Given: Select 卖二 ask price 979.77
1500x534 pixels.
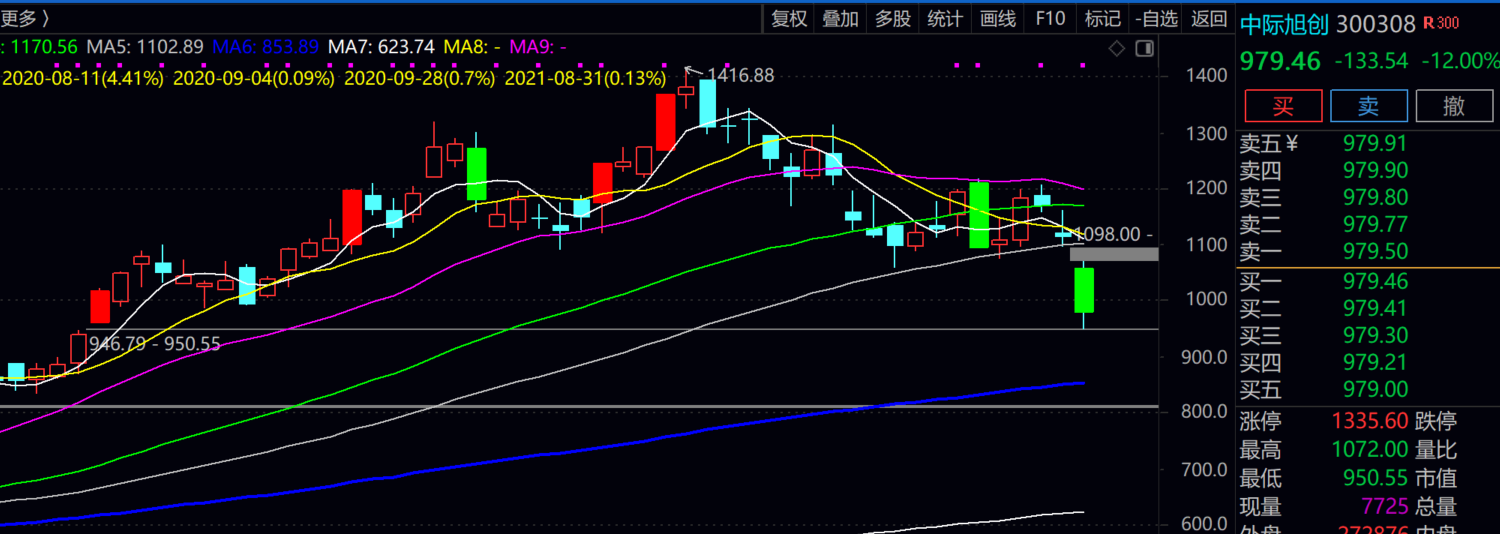Looking at the screenshot, I should [1375, 224].
